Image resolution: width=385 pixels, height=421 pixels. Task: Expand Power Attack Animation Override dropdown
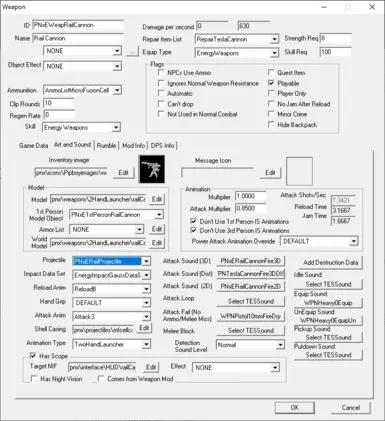(x=354, y=241)
